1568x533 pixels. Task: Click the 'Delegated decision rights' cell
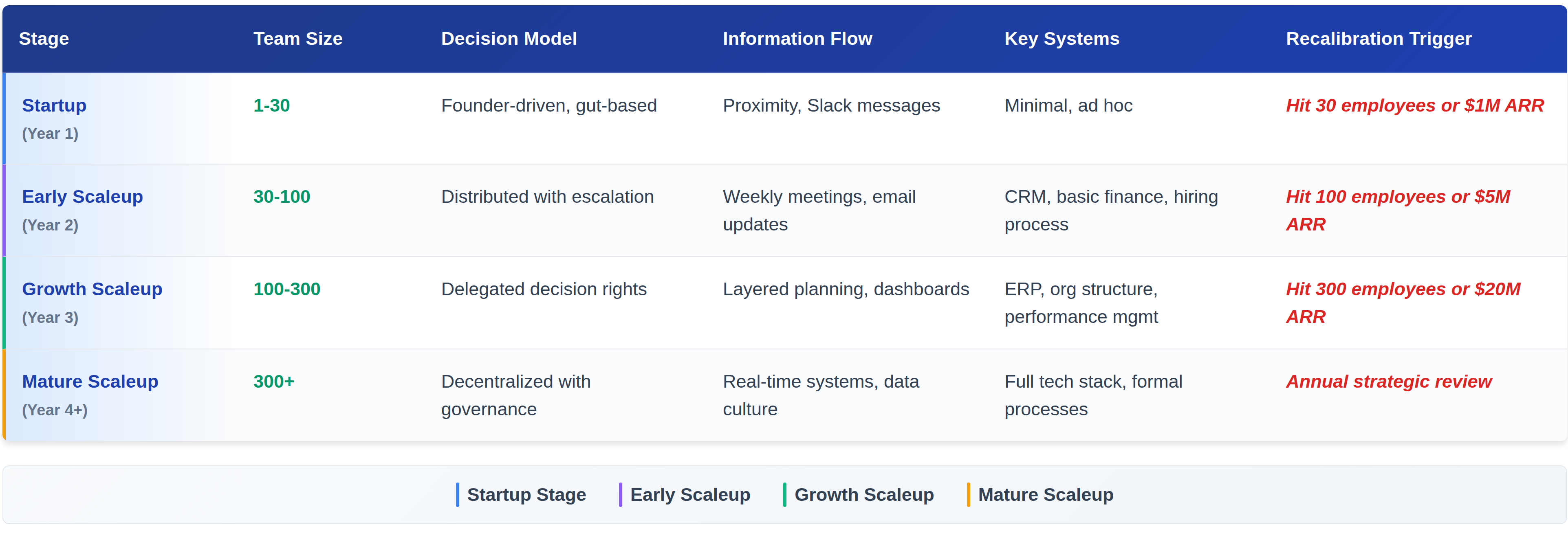pos(544,290)
